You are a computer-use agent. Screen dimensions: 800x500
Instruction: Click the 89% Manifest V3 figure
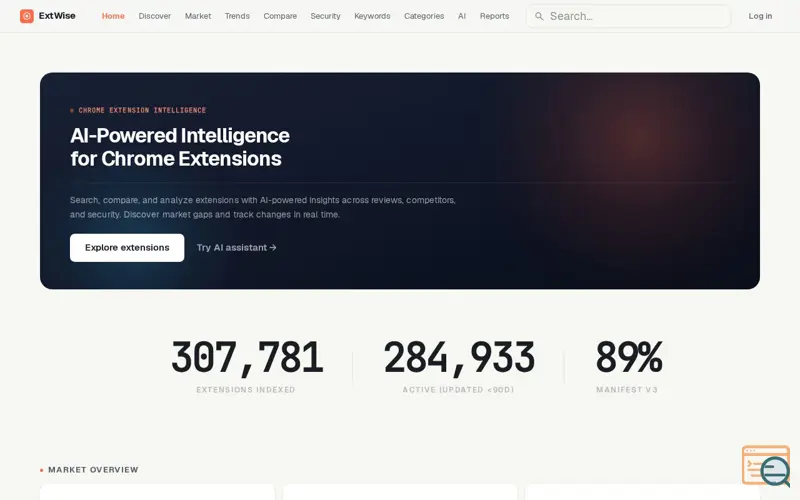[629, 357]
